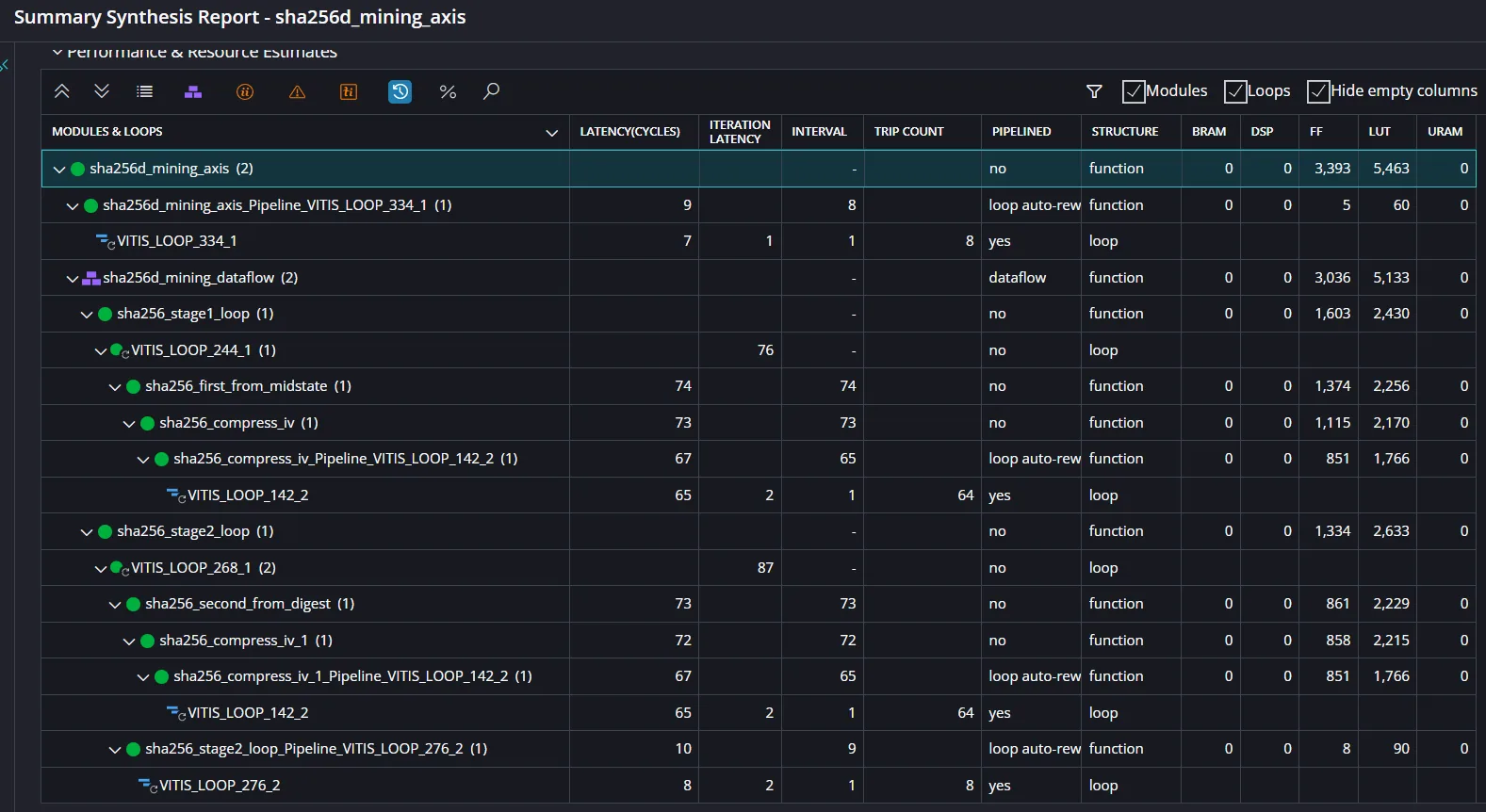Collapse the Performance & Resource Estimates section

coord(57,52)
